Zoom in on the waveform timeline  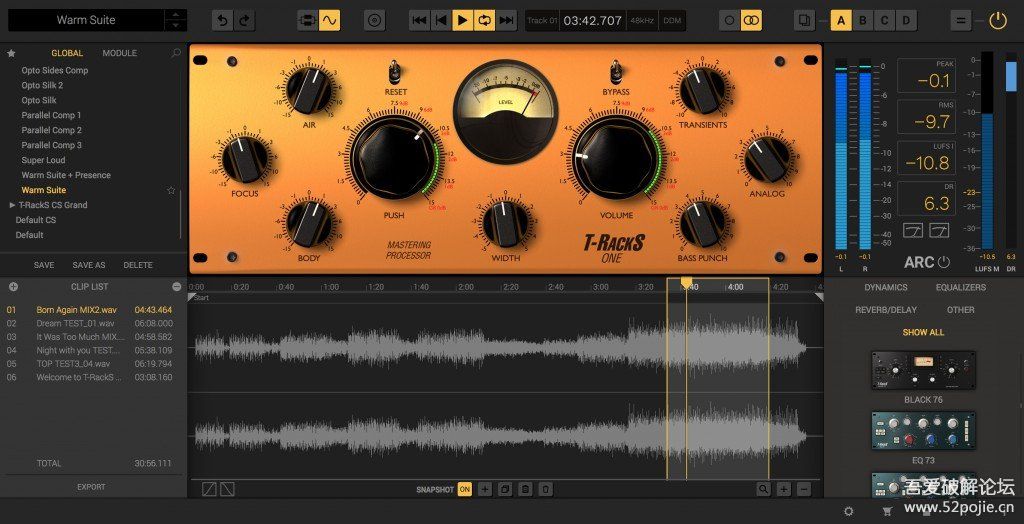click(x=784, y=489)
